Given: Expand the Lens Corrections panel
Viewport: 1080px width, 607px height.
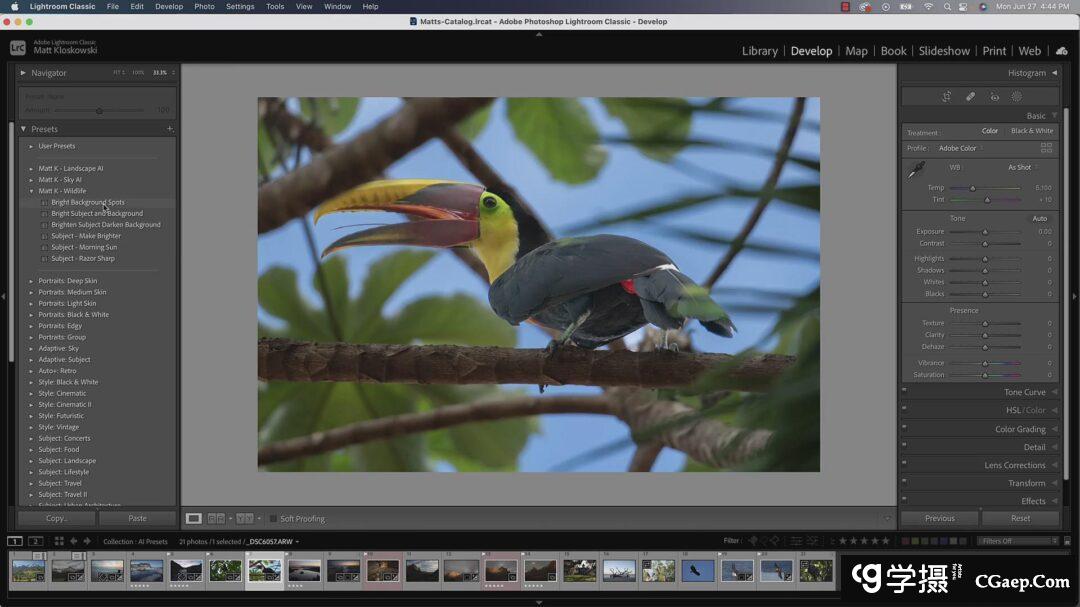Looking at the screenshot, I should [x=1014, y=465].
